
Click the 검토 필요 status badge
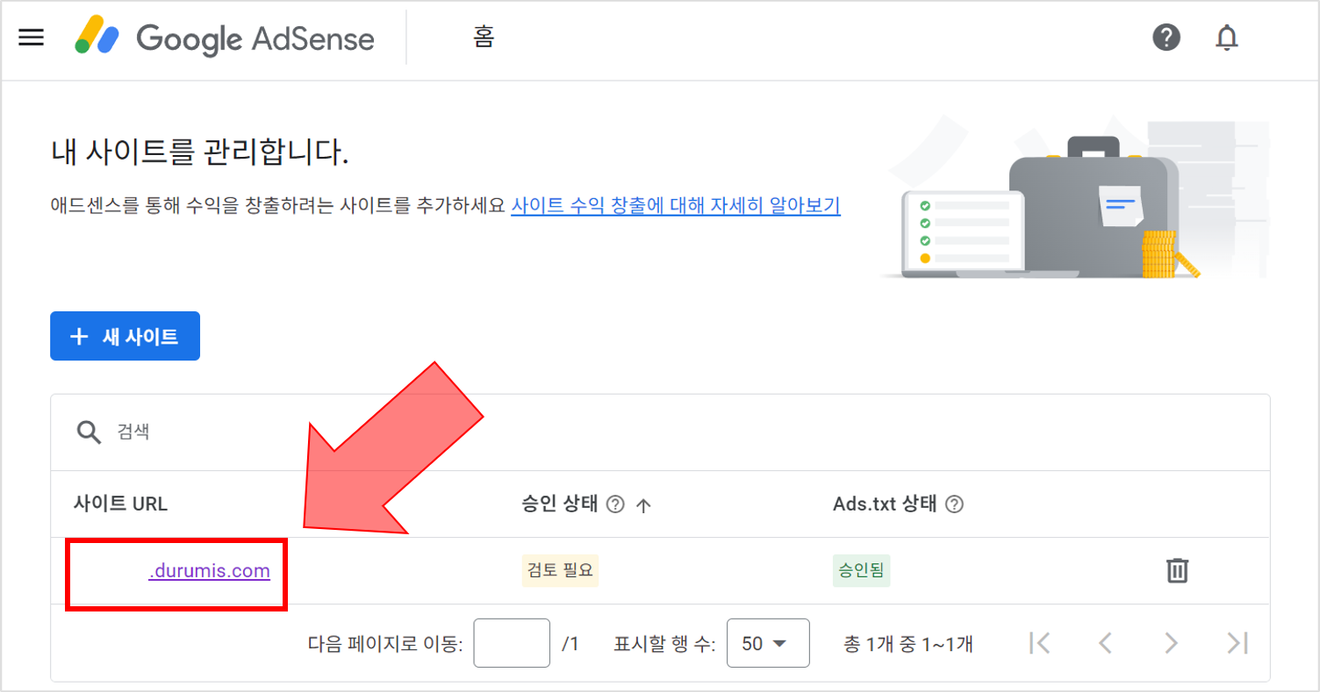point(560,571)
